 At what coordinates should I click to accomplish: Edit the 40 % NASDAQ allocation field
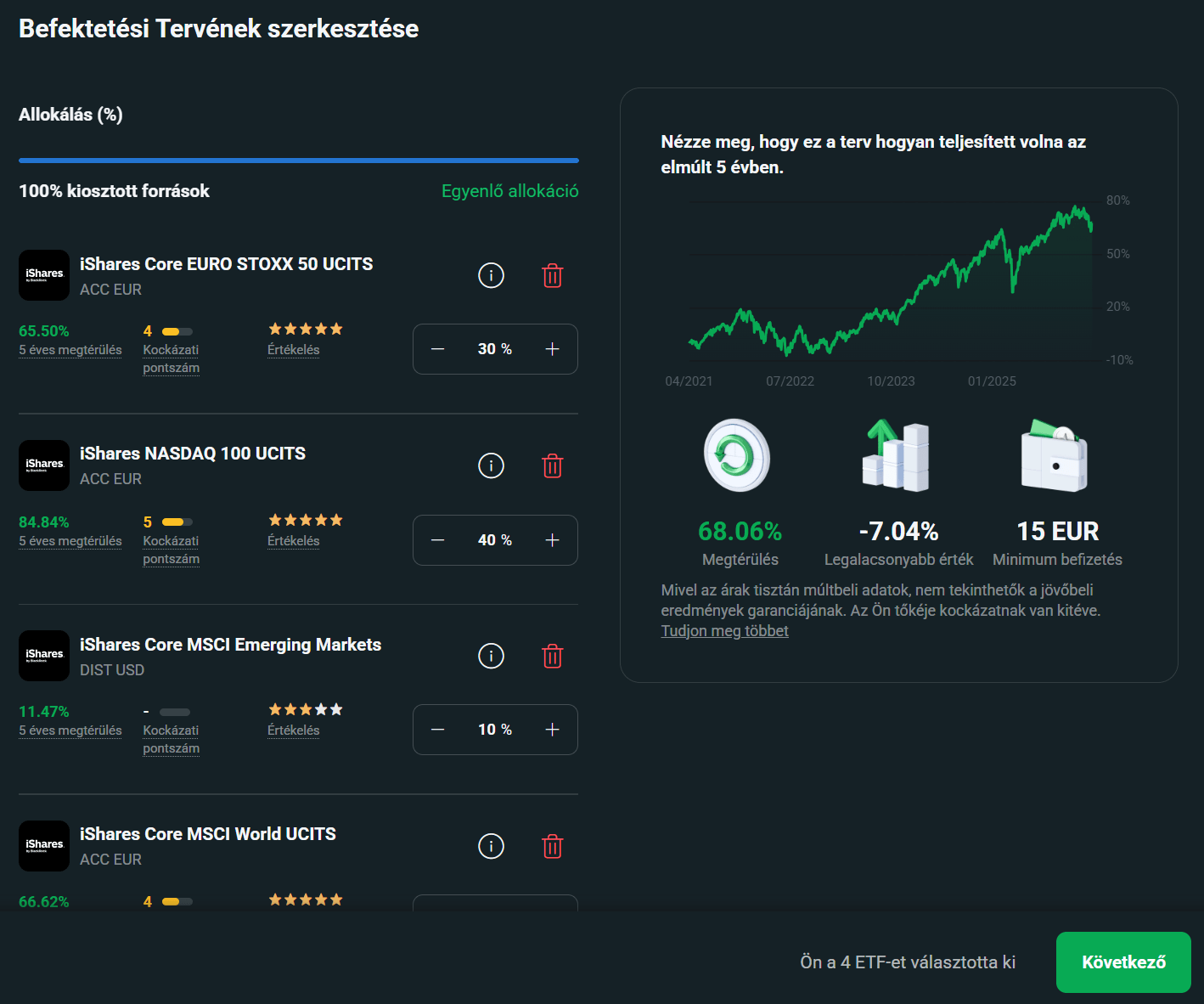[494, 540]
